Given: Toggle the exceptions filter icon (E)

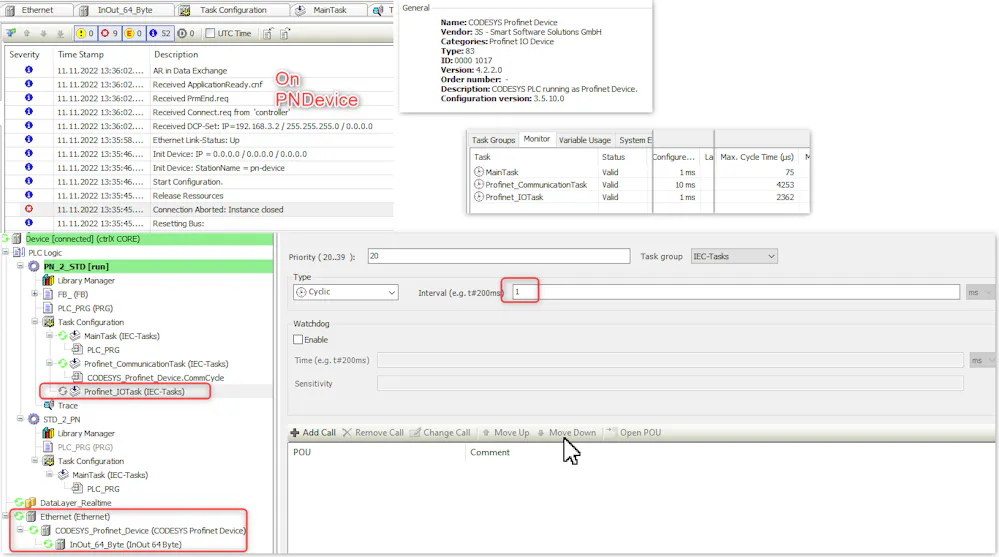Looking at the screenshot, I should [x=133, y=33].
